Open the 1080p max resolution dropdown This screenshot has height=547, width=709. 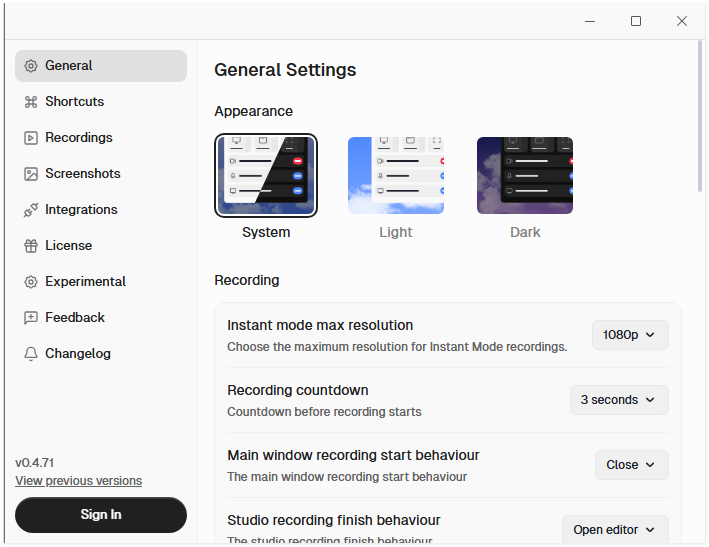pos(630,335)
